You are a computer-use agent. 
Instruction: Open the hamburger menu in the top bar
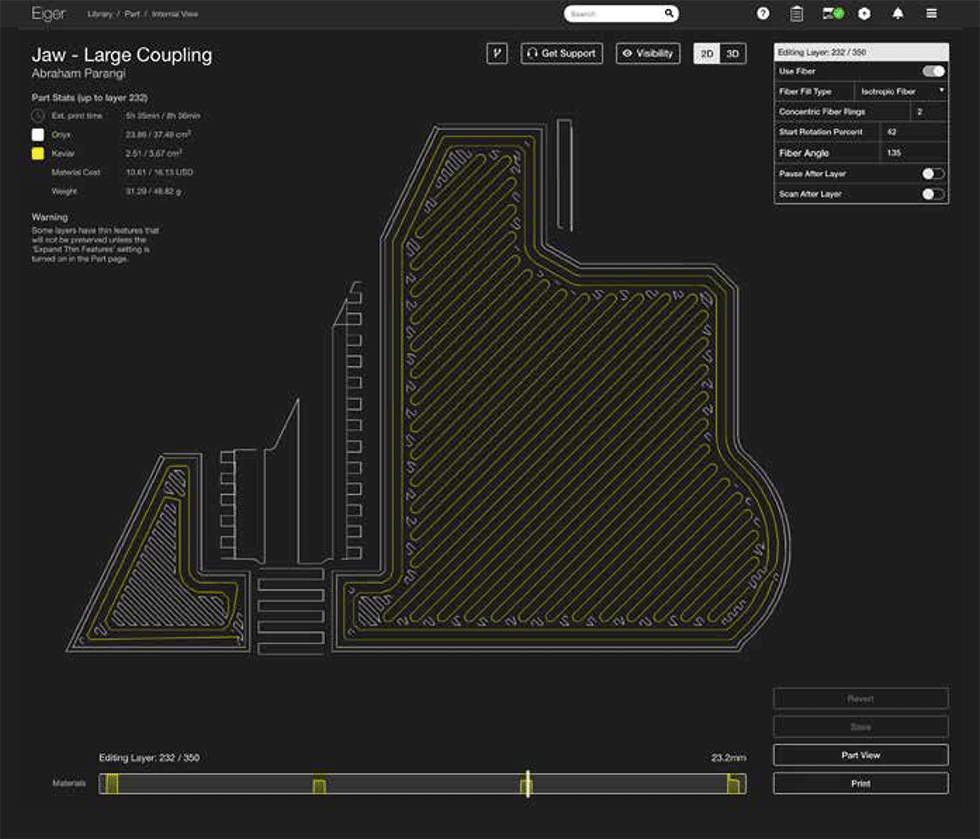coord(931,13)
